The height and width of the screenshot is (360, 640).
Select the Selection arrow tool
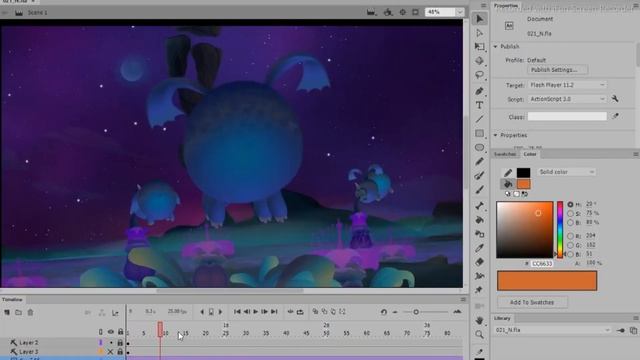(x=480, y=19)
